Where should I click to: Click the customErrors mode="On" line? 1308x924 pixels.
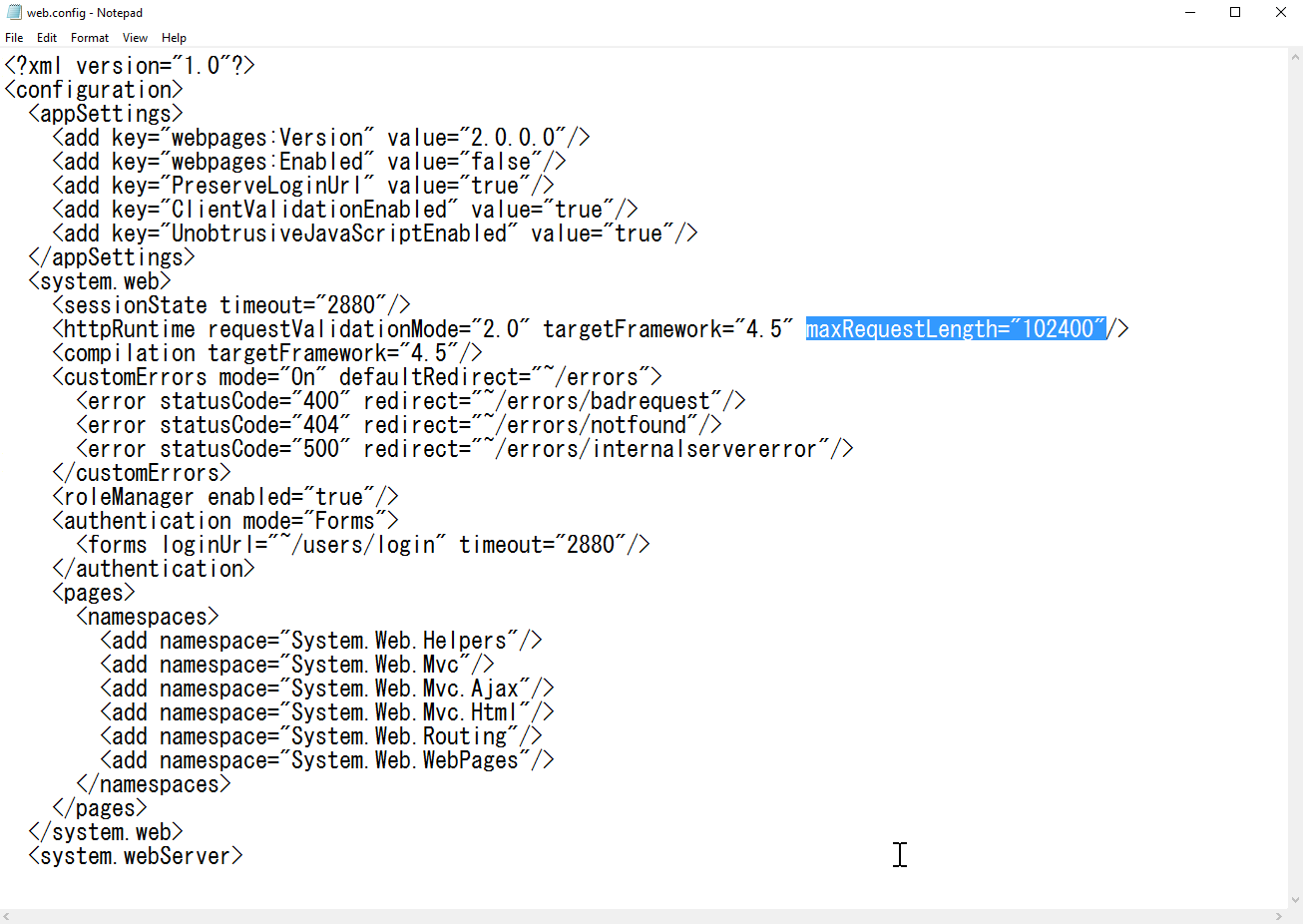point(357,377)
